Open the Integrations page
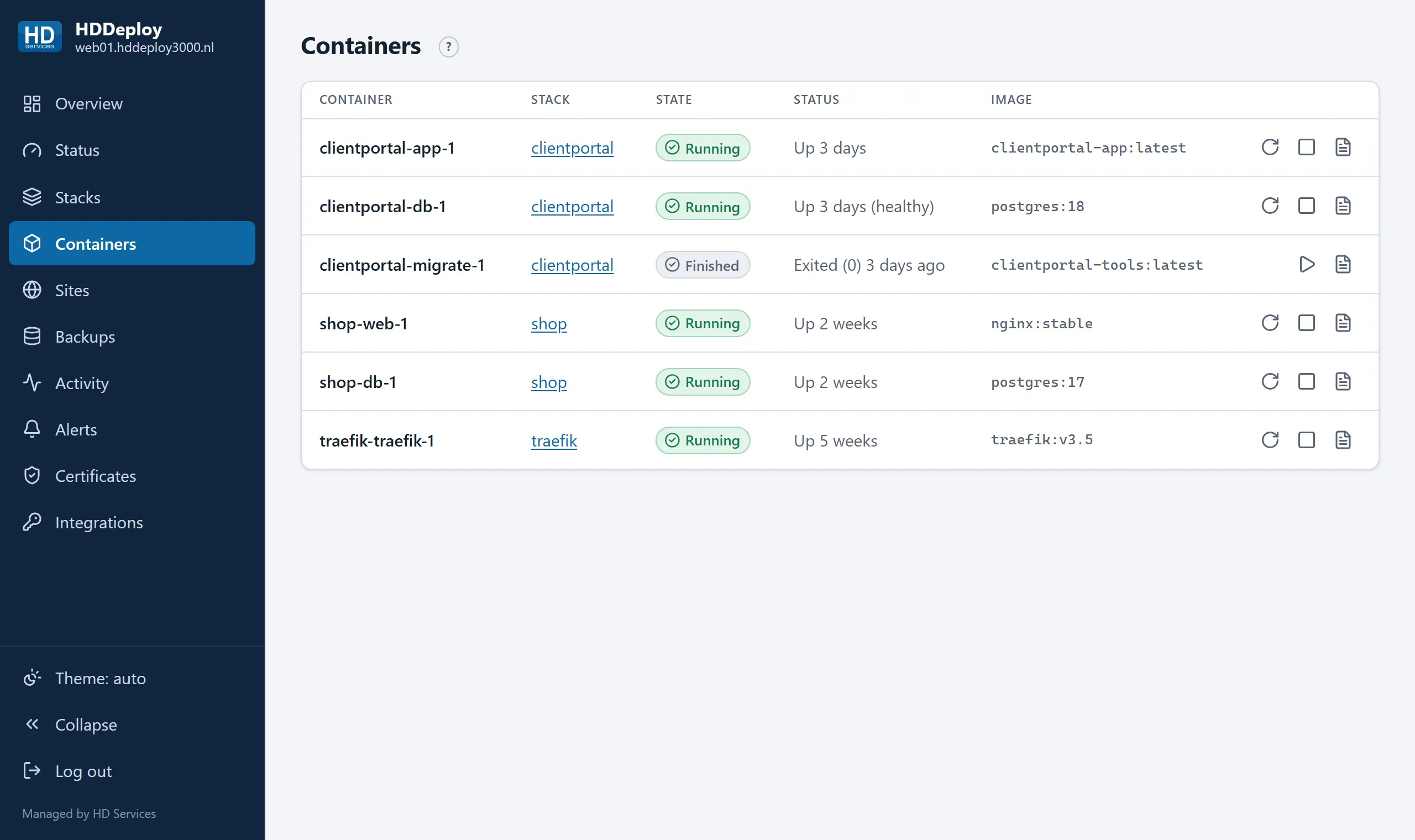1415x840 pixels. [132, 522]
